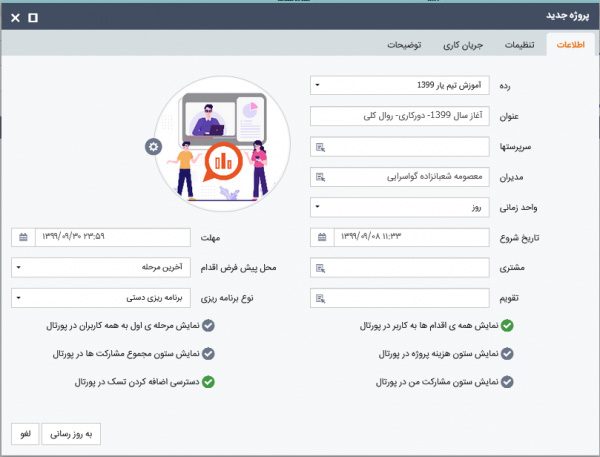
Task: Edit the عنوان title field
Action: 400,116
